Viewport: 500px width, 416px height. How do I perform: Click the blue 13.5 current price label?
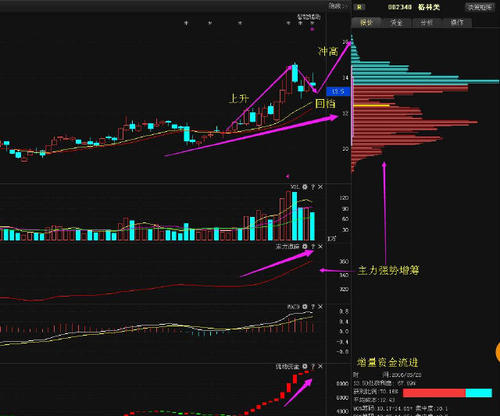[x=338, y=91]
